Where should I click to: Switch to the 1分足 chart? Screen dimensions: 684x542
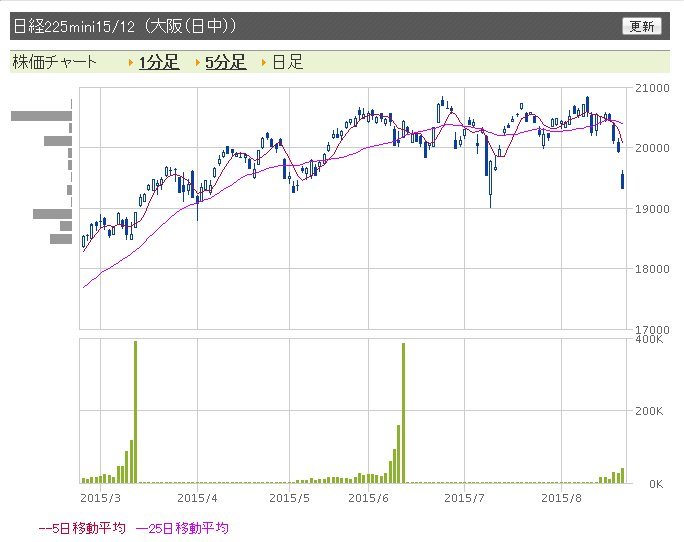[x=158, y=62]
